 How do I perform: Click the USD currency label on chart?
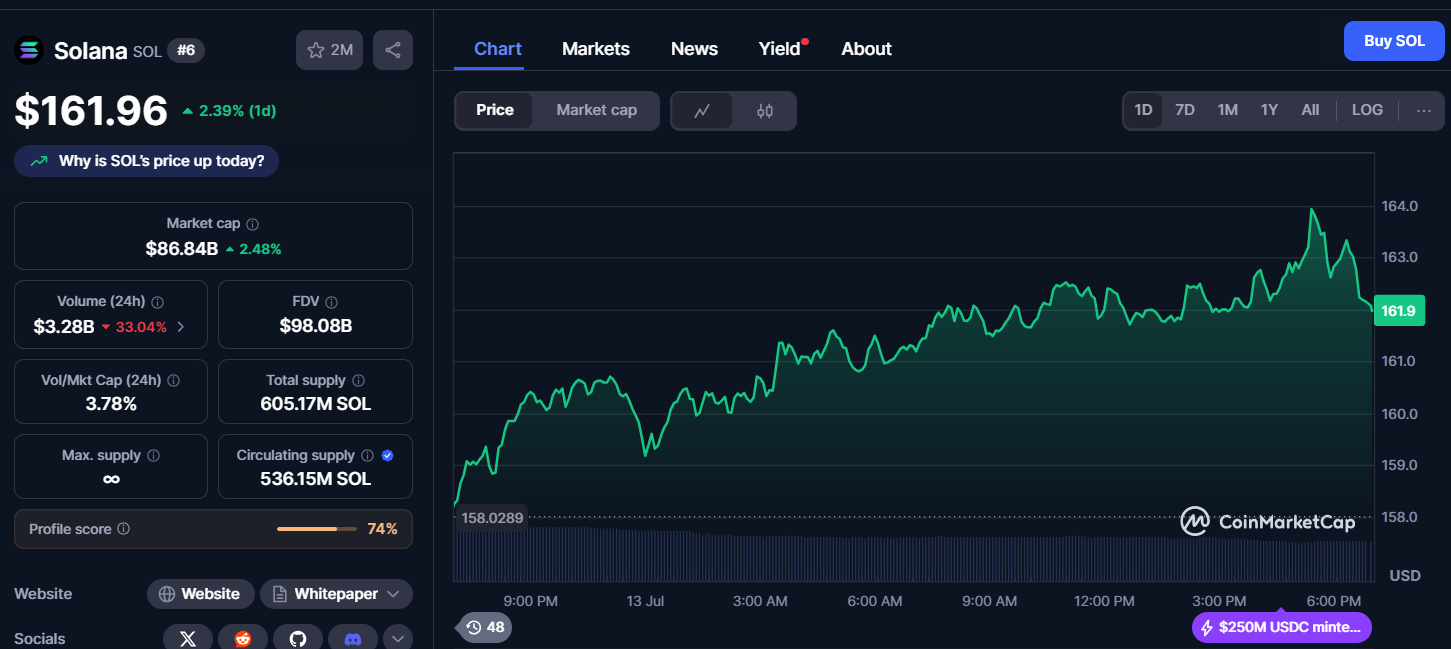[x=1404, y=575]
